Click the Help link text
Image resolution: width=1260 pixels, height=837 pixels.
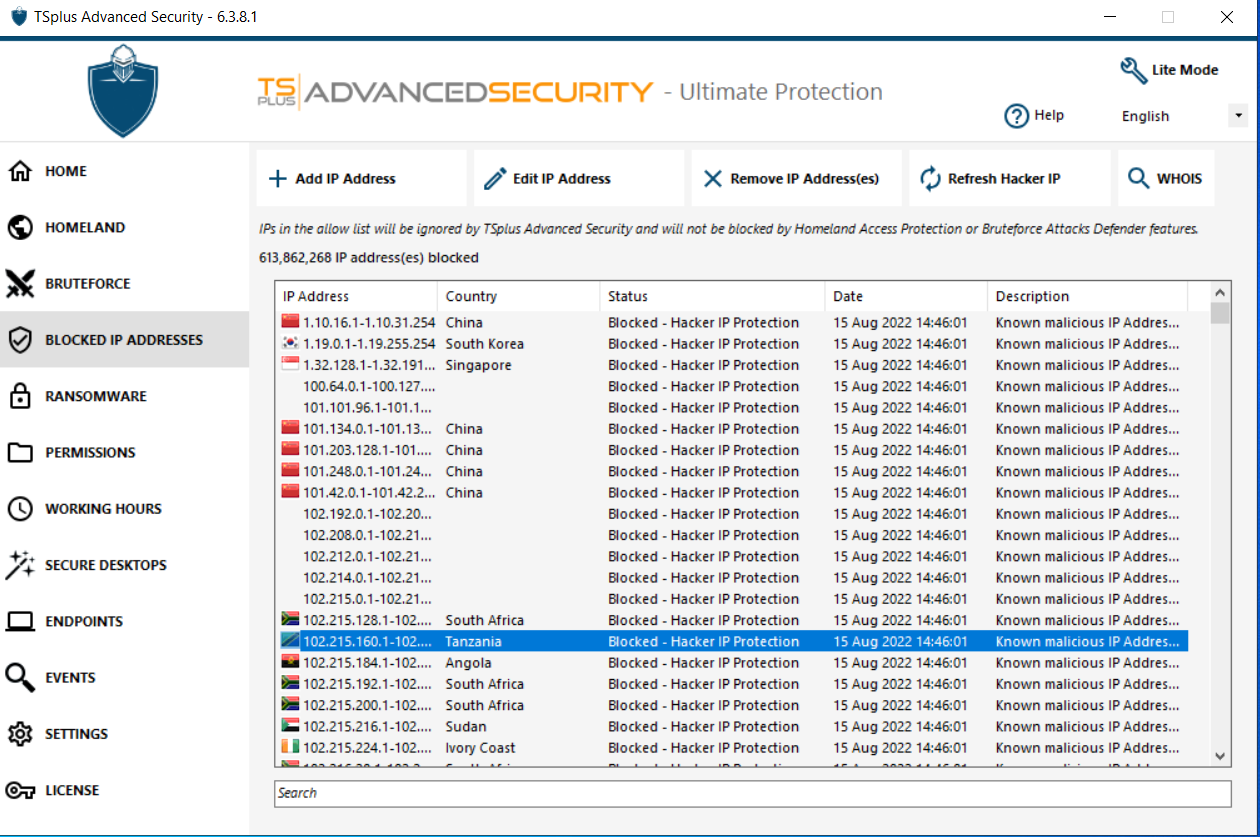[x=1049, y=115]
